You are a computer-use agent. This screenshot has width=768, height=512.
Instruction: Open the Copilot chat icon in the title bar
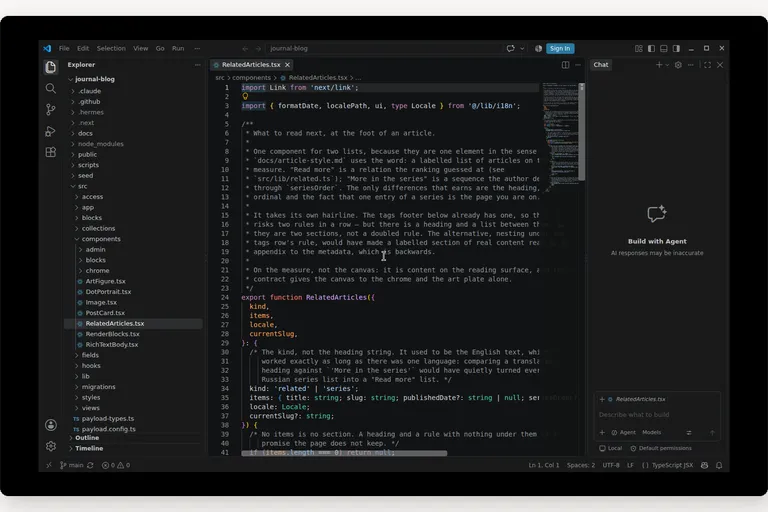coord(510,49)
